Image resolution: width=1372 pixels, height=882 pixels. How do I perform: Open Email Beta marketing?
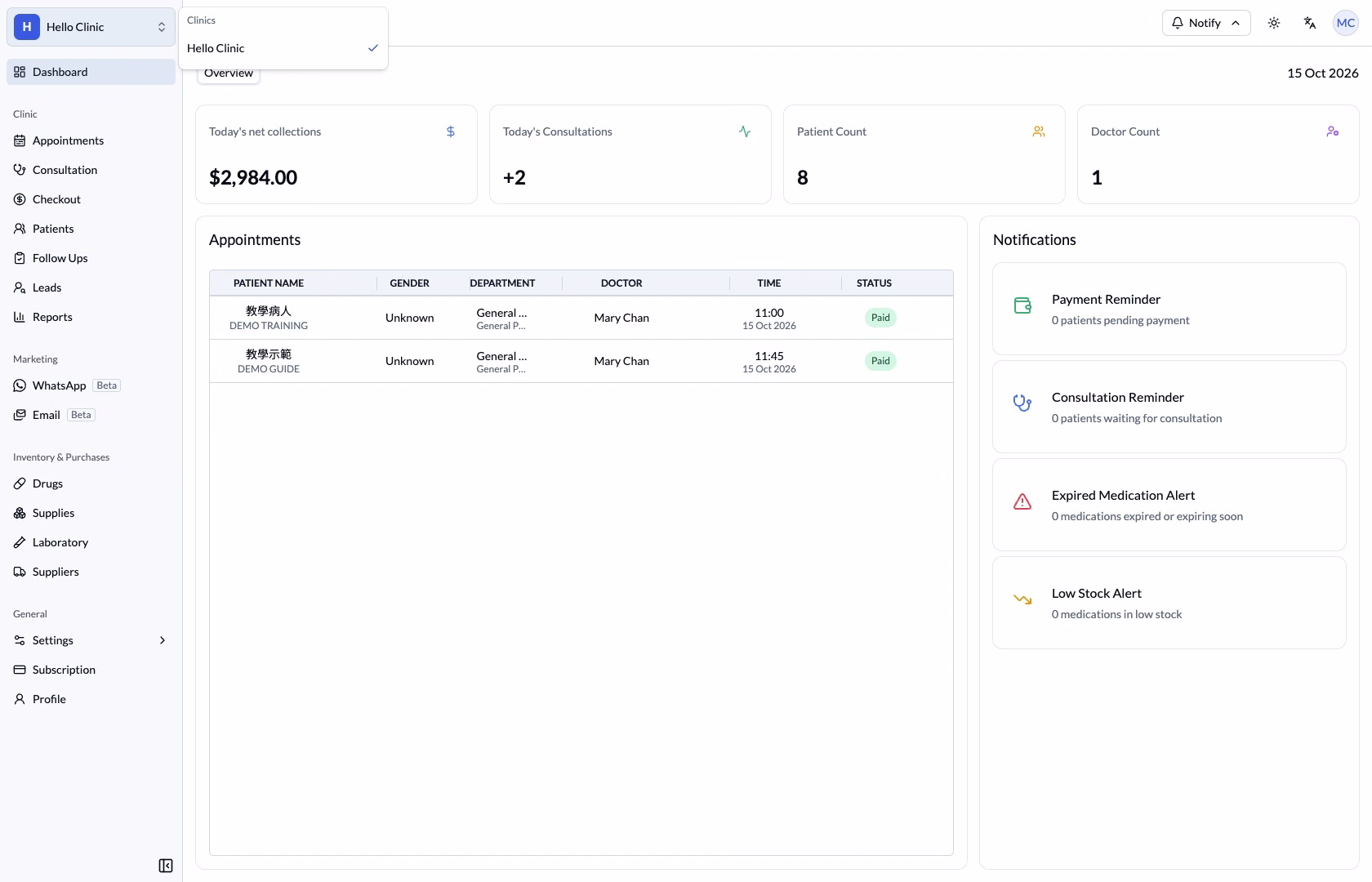pos(91,415)
